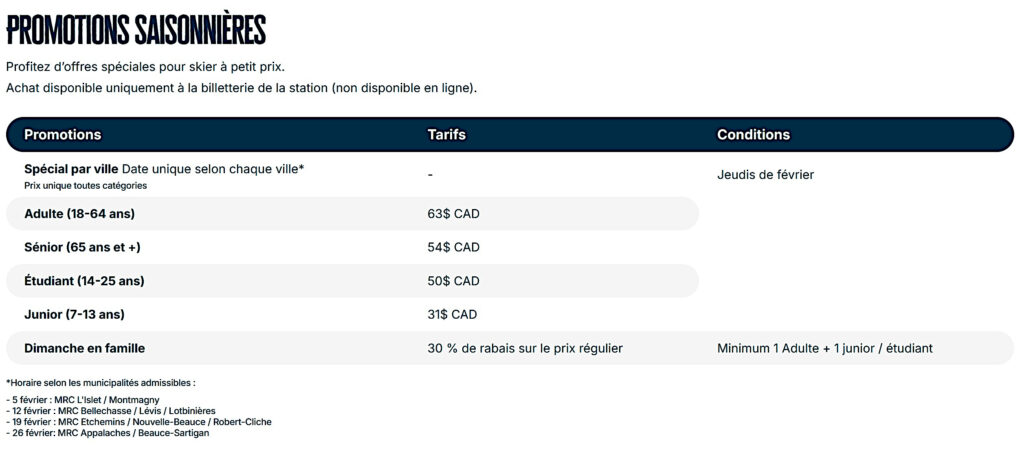This screenshot has width=1024, height=454.
Task: Click the Junior (7-13 ans) row
Action: pos(74,314)
